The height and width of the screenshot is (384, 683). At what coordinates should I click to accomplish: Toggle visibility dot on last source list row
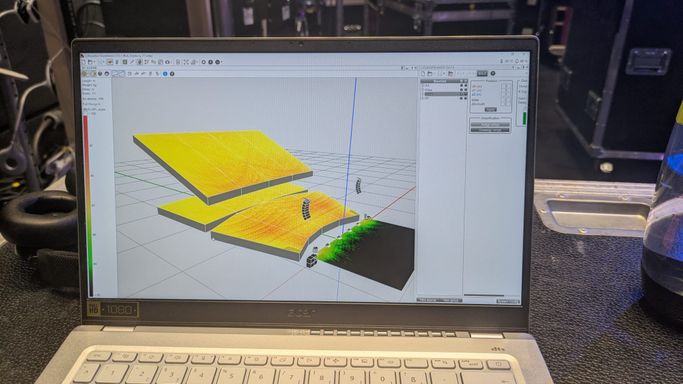point(461,98)
